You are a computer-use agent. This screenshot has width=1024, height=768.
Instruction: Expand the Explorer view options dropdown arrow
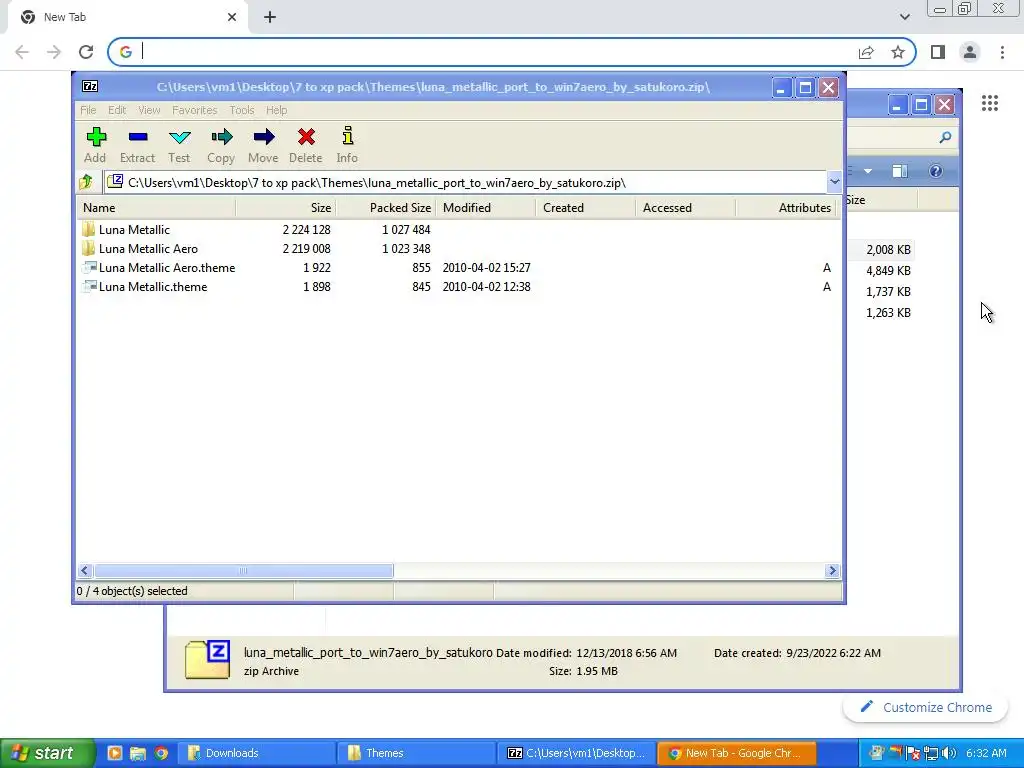pyautogui.click(x=868, y=171)
